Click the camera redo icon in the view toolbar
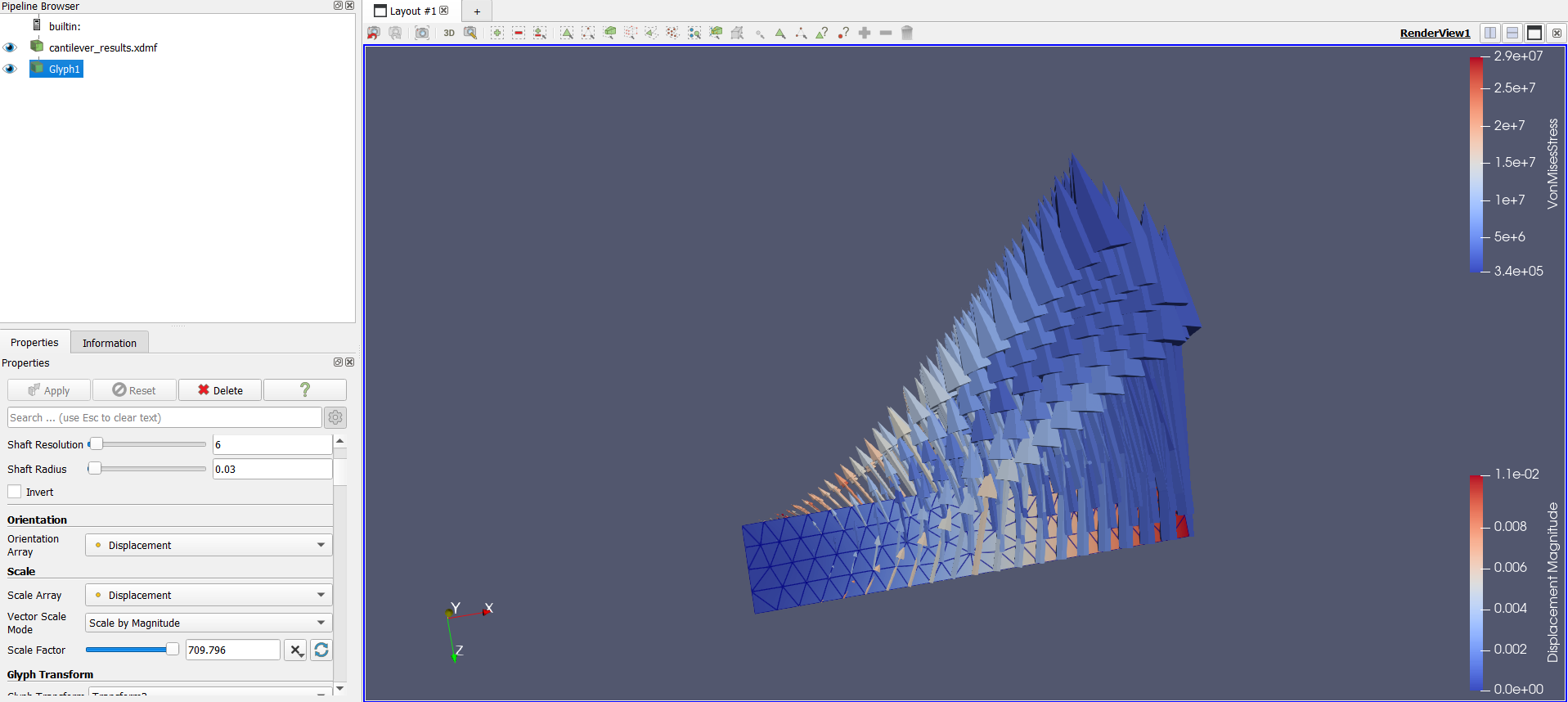This screenshot has width=1568, height=702. click(x=395, y=33)
